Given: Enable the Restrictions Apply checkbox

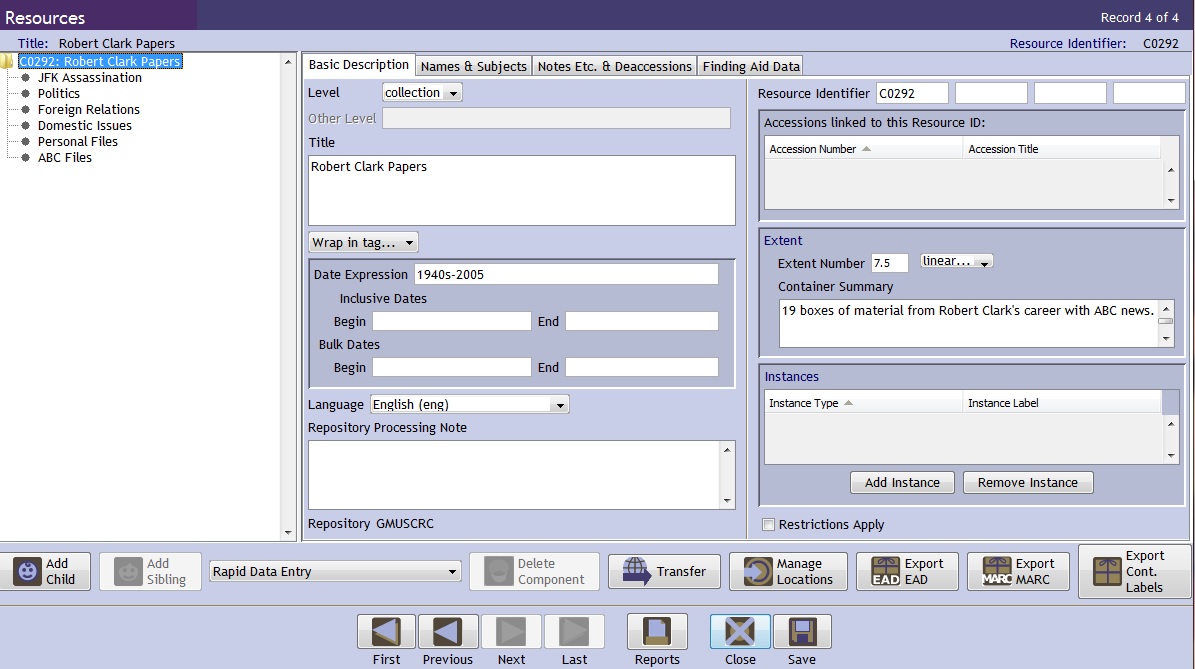Looking at the screenshot, I should click(768, 525).
